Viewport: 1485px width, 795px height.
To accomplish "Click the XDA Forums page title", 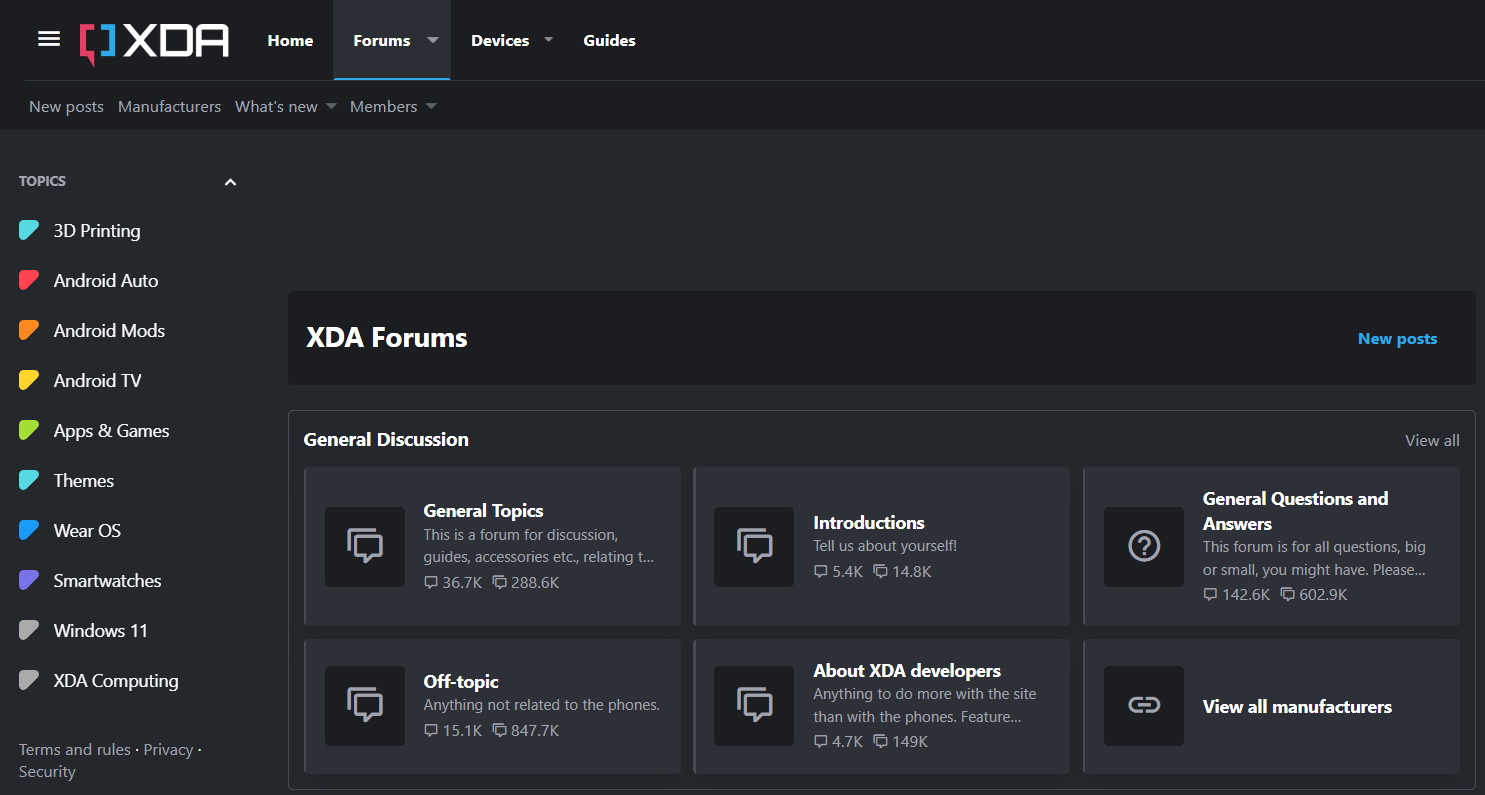I will (x=387, y=338).
